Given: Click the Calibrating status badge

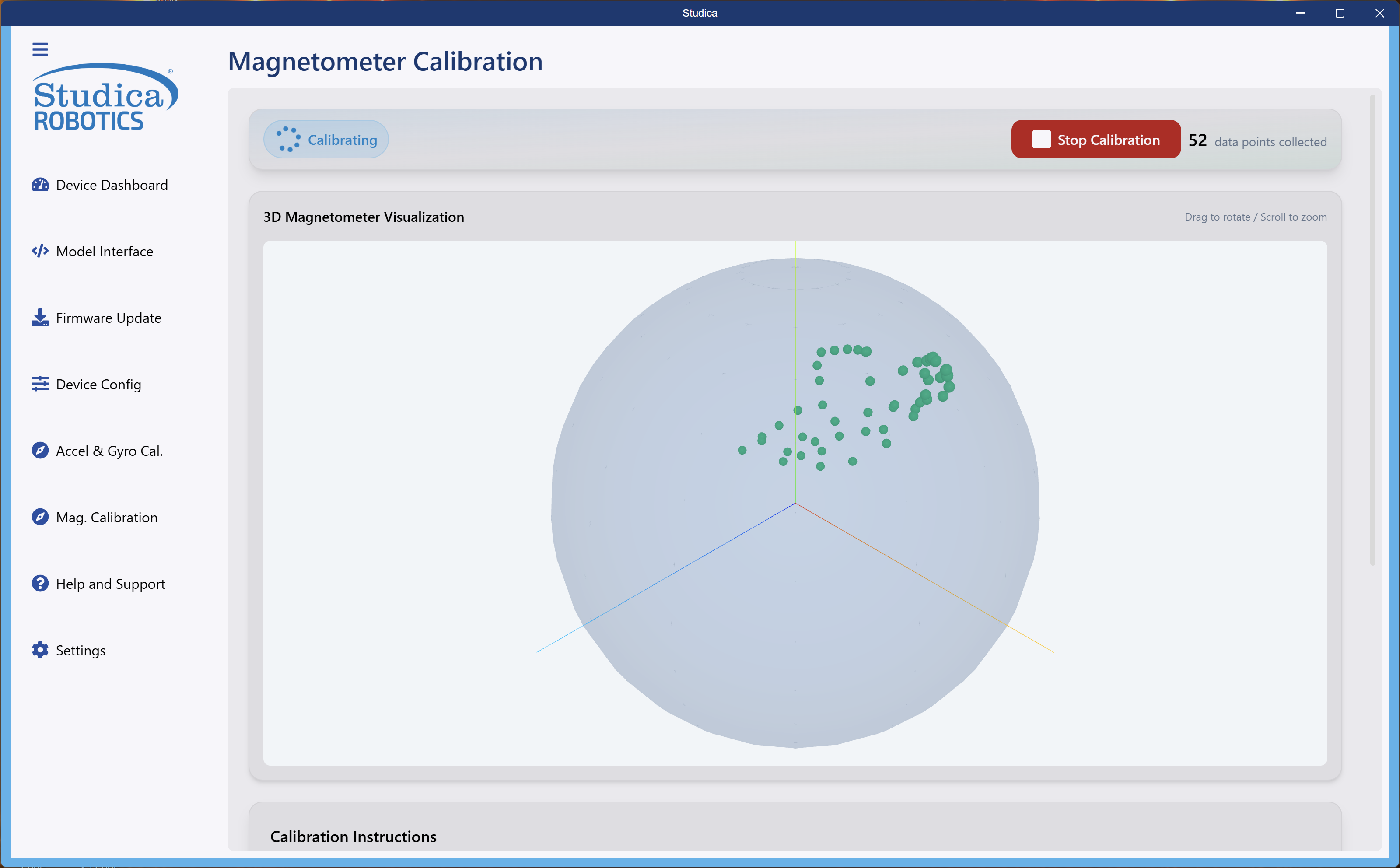Looking at the screenshot, I should 325,139.
